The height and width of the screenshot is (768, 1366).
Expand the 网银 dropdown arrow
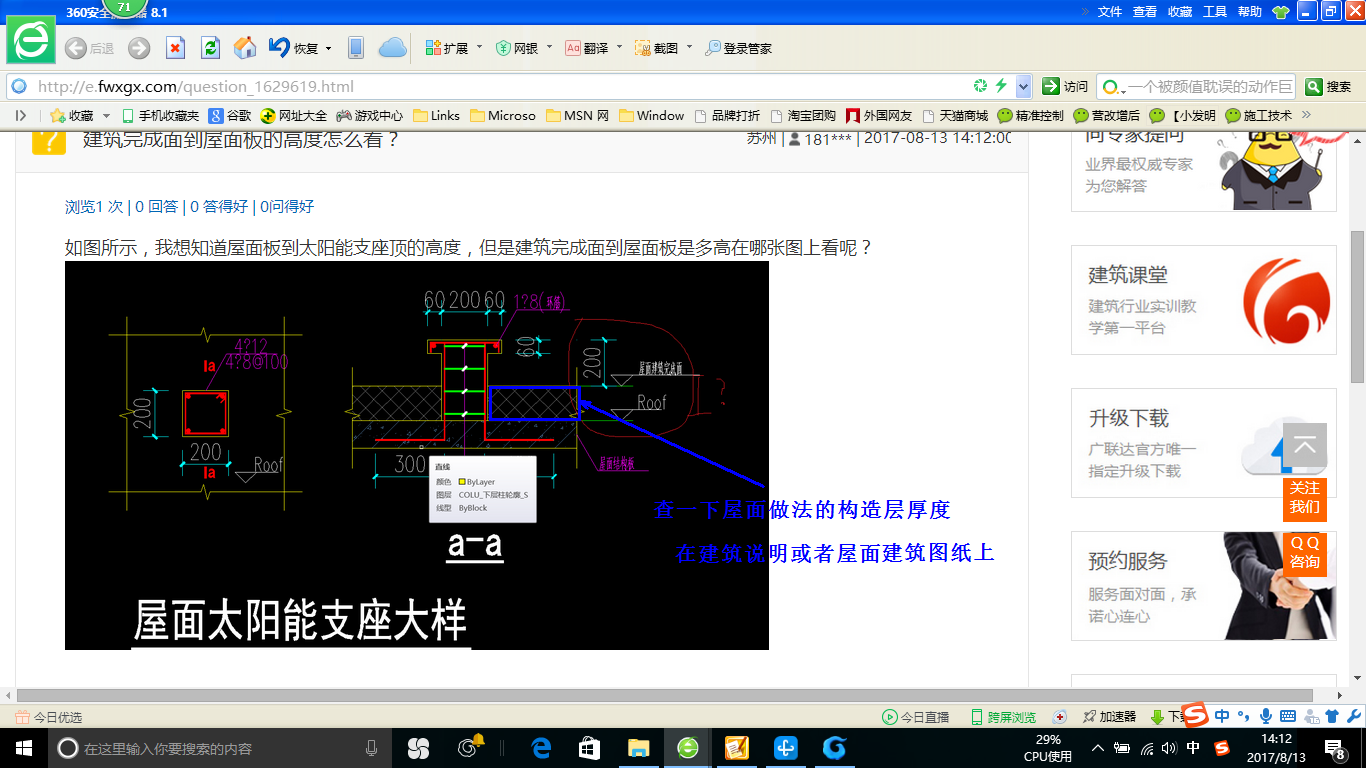(549, 48)
